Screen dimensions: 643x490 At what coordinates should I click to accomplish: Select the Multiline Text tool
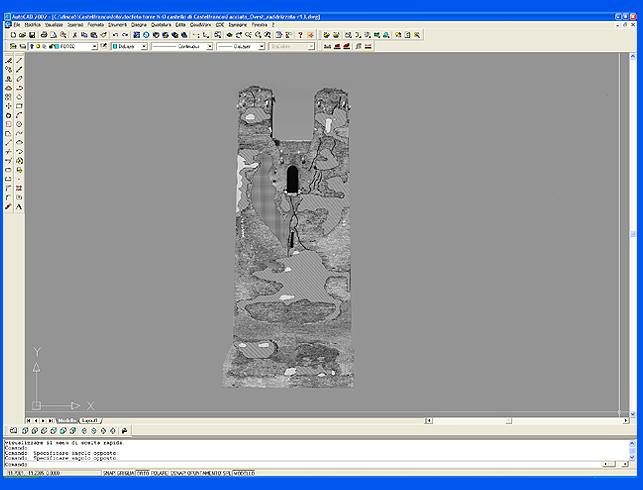19,206
